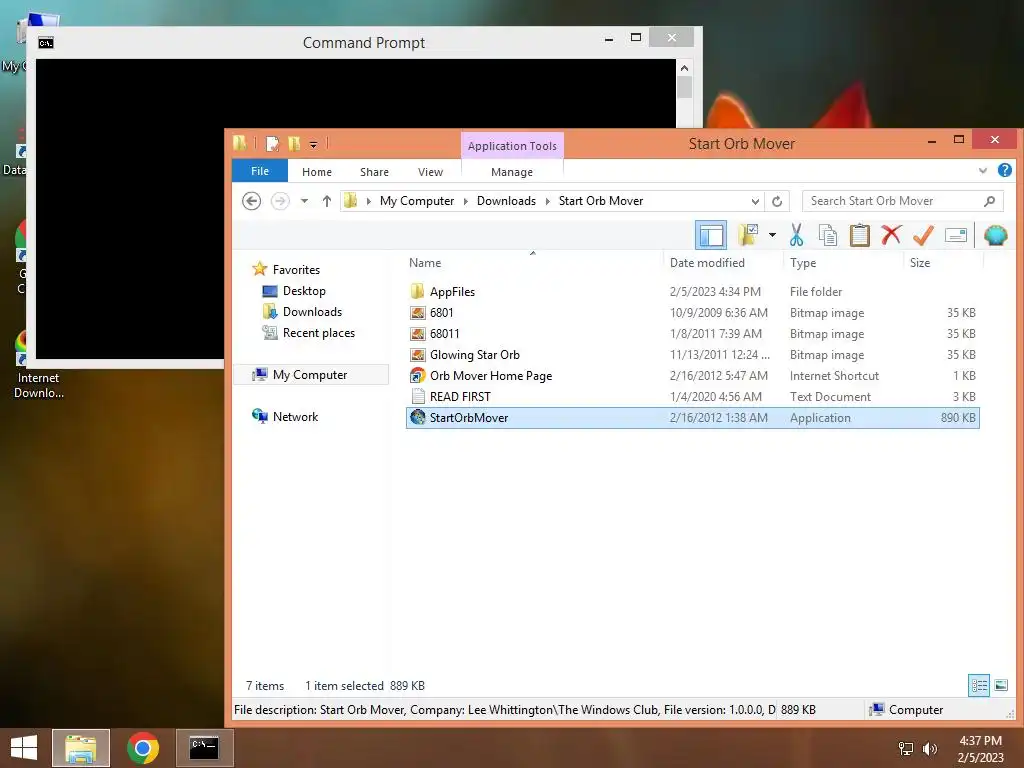Switch to the Share ribbon tab
This screenshot has height=768, width=1024.
[x=374, y=172]
